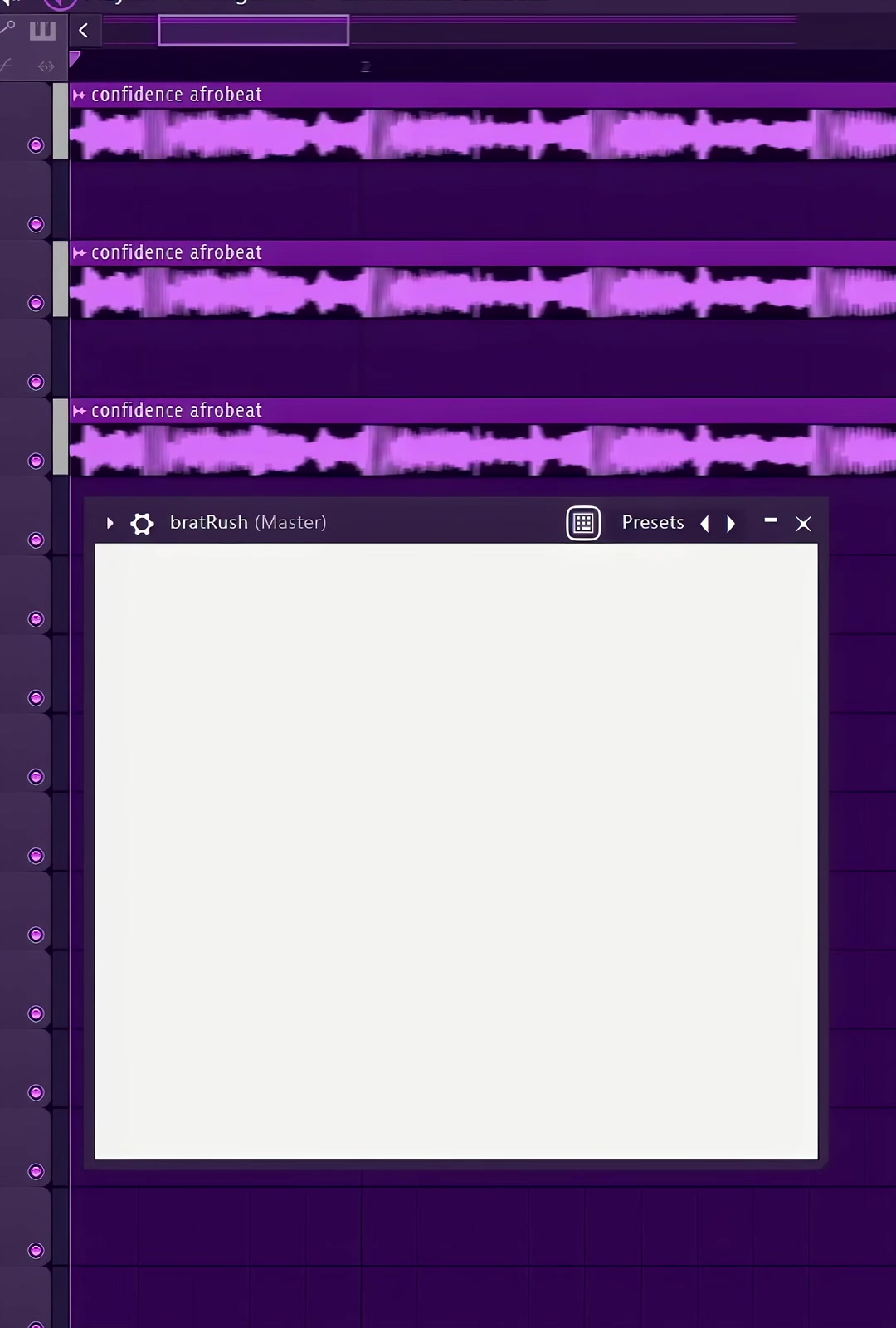Minimize the bratRush plugin window
This screenshot has height=1328, width=896.
tap(771, 520)
